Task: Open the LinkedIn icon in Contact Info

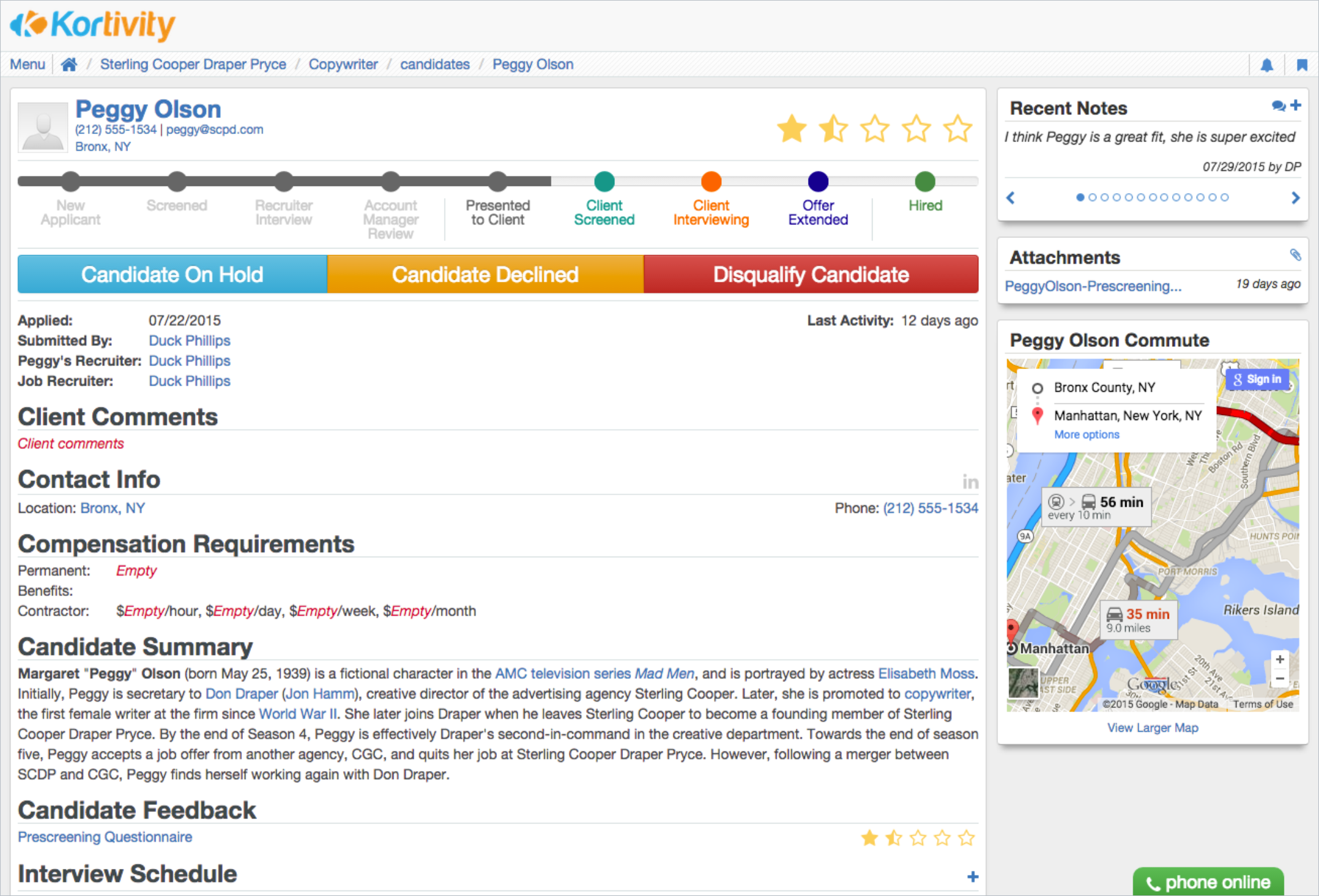Action: tap(970, 482)
